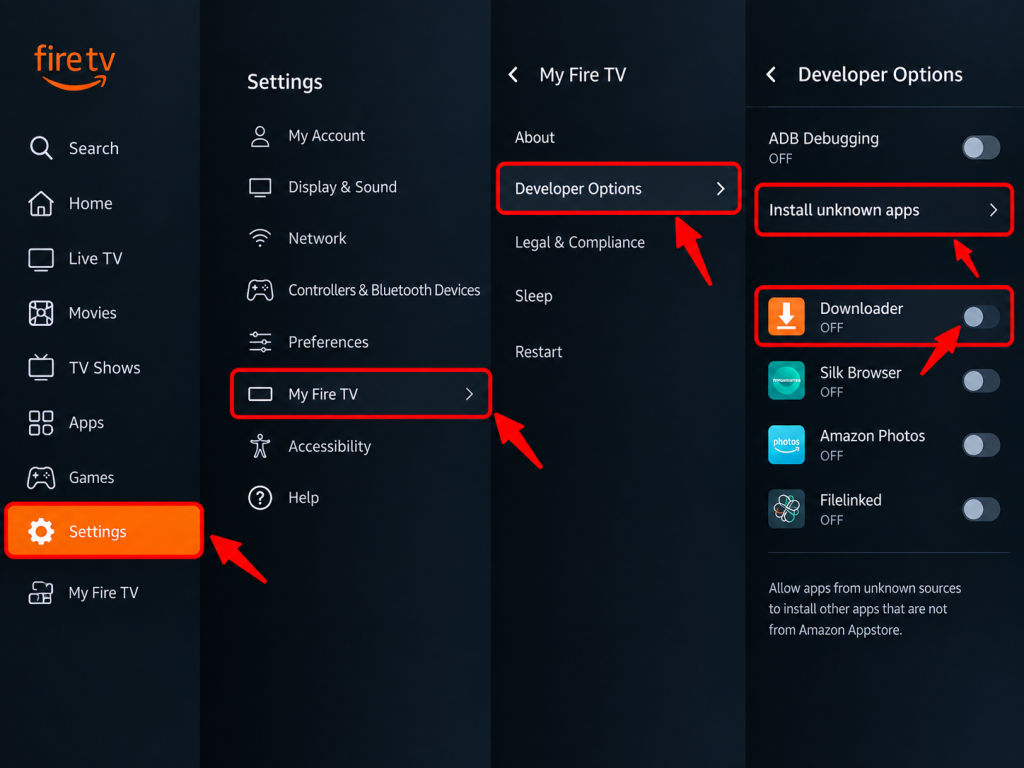
Task: Click the ADB Debugging label
Action: 824,138
